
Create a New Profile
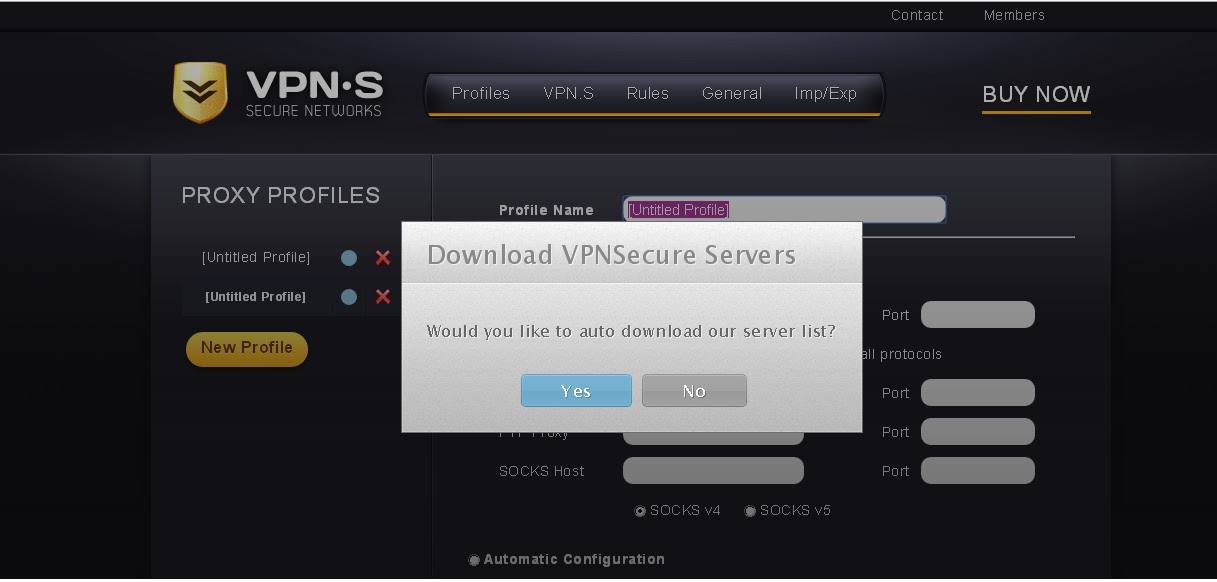click(247, 348)
